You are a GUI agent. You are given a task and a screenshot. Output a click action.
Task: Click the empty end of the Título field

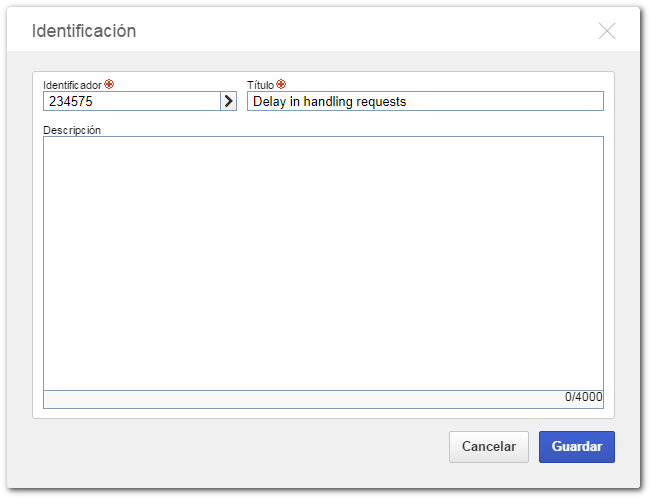click(504, 101)
